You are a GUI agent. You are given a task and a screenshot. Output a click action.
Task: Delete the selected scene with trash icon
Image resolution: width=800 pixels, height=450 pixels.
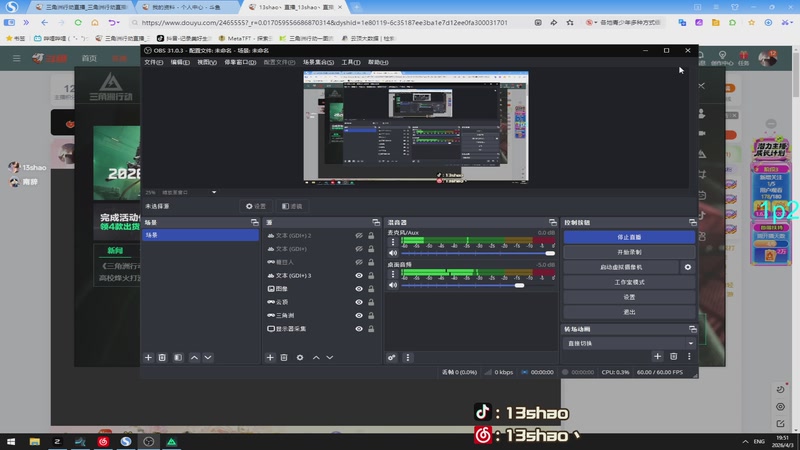tap(162, 358)
